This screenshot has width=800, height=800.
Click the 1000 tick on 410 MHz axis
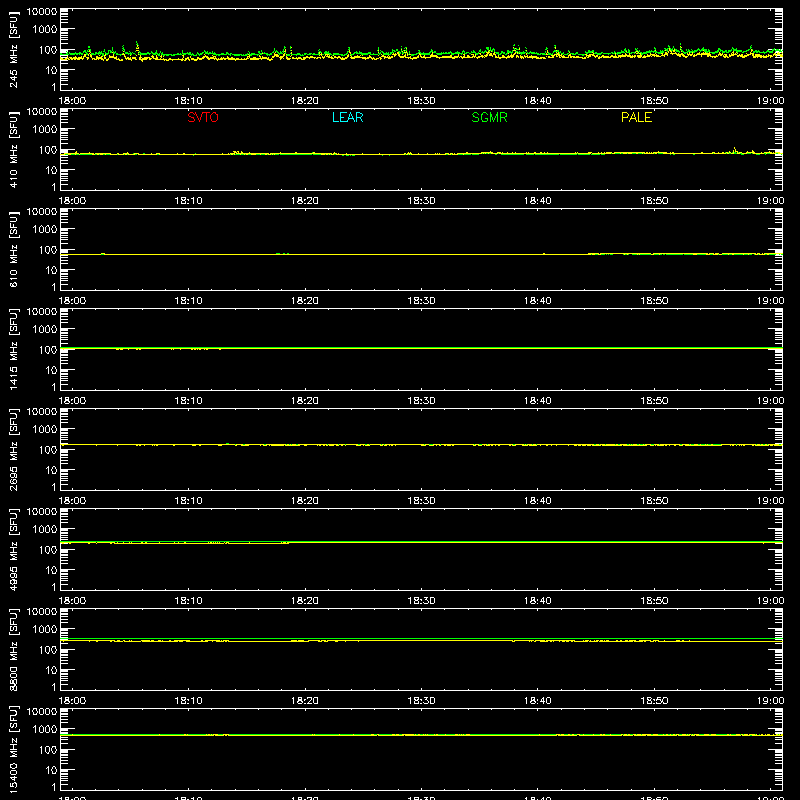pyautogui.click(x=45, y=130)
